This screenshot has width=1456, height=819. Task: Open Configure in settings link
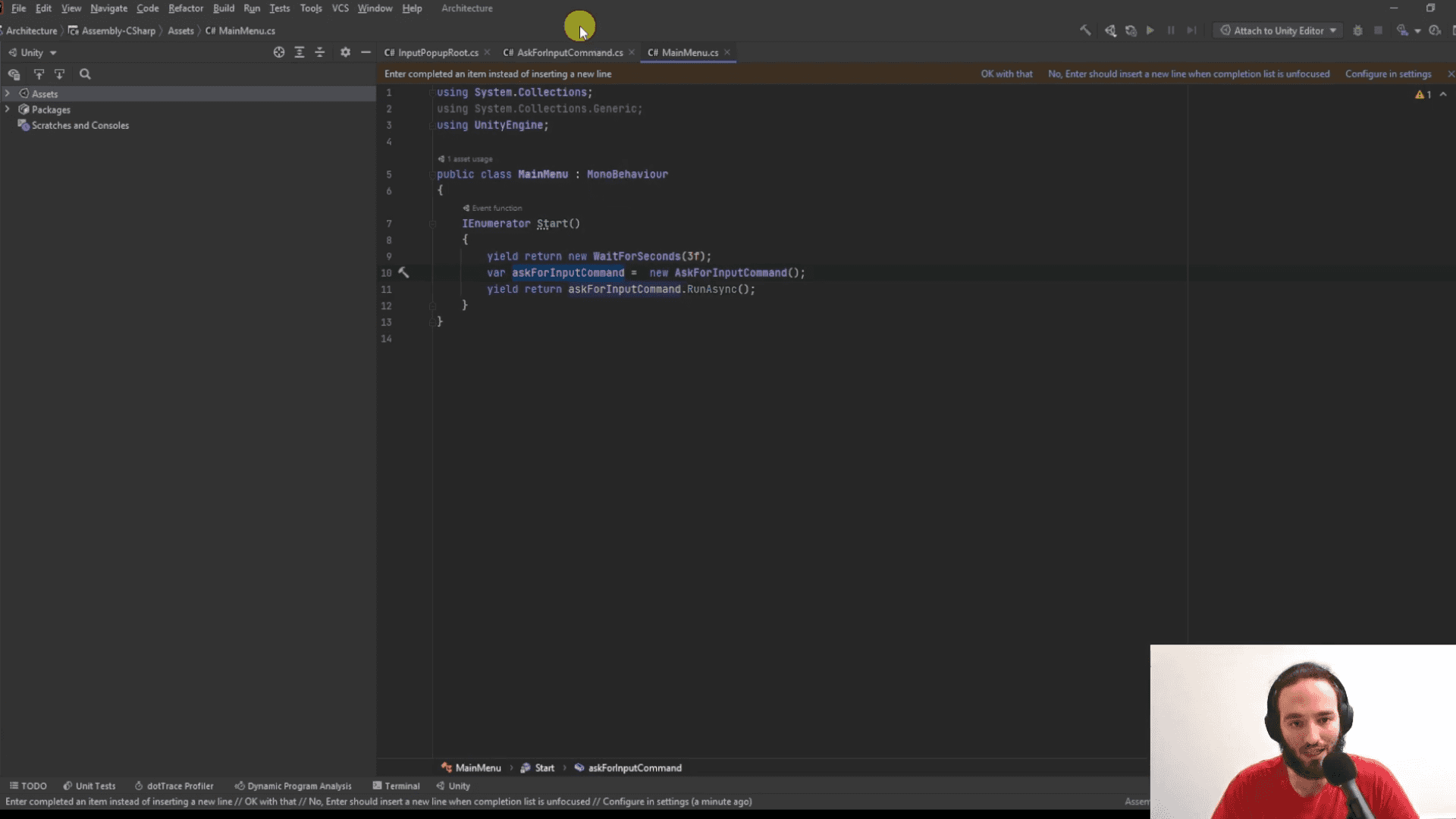click(1388, 74)
